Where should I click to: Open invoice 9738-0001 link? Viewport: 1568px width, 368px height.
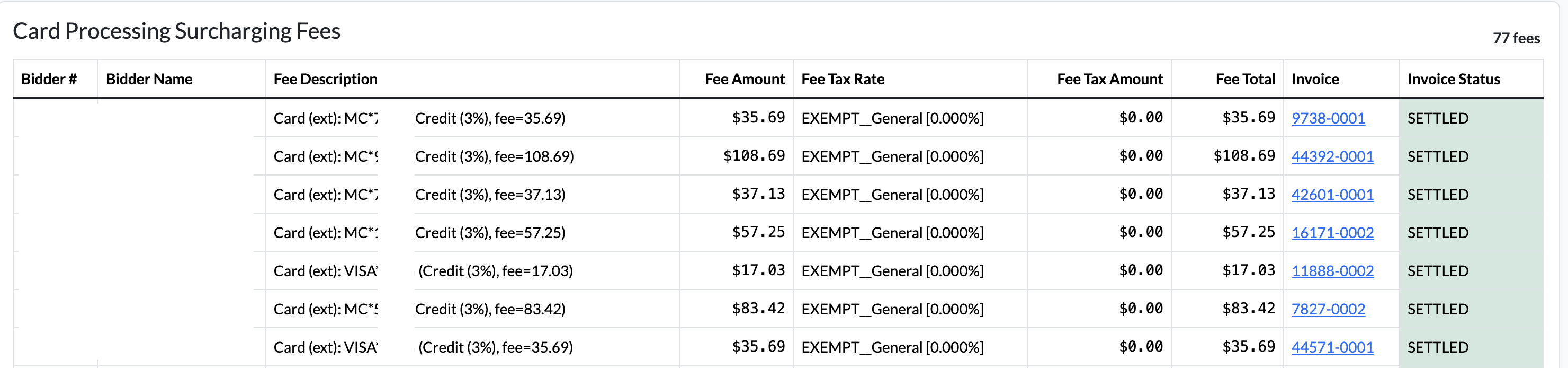[1328, 118]
